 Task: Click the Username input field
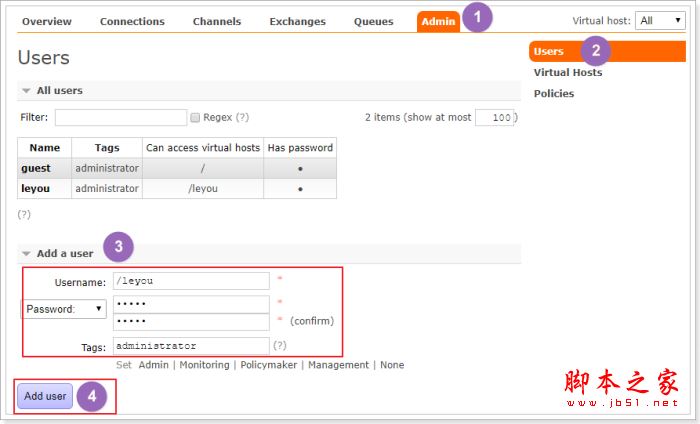tap(191, 281)
